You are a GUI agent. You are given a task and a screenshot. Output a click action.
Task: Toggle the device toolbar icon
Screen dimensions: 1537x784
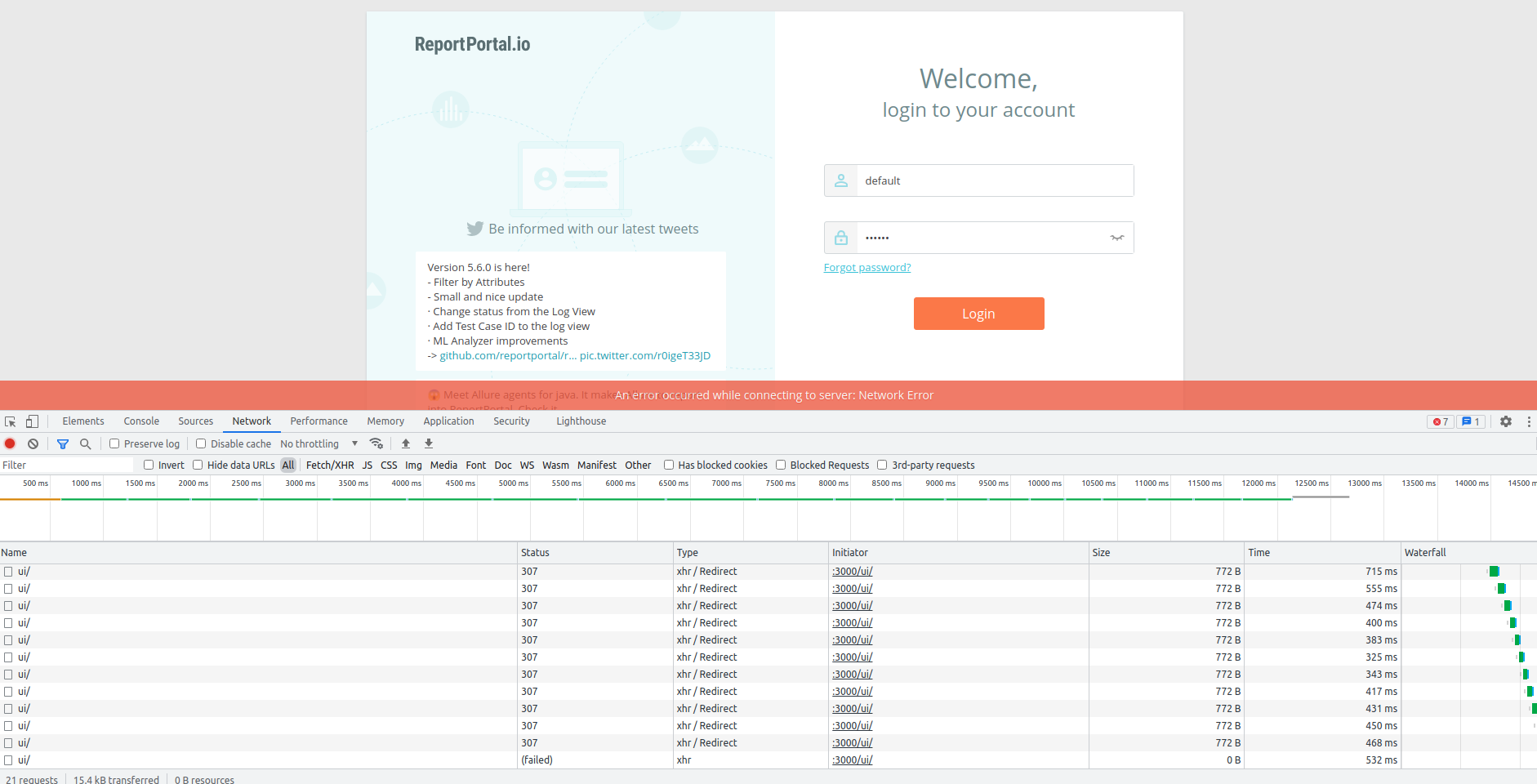[x=32, y=421]
